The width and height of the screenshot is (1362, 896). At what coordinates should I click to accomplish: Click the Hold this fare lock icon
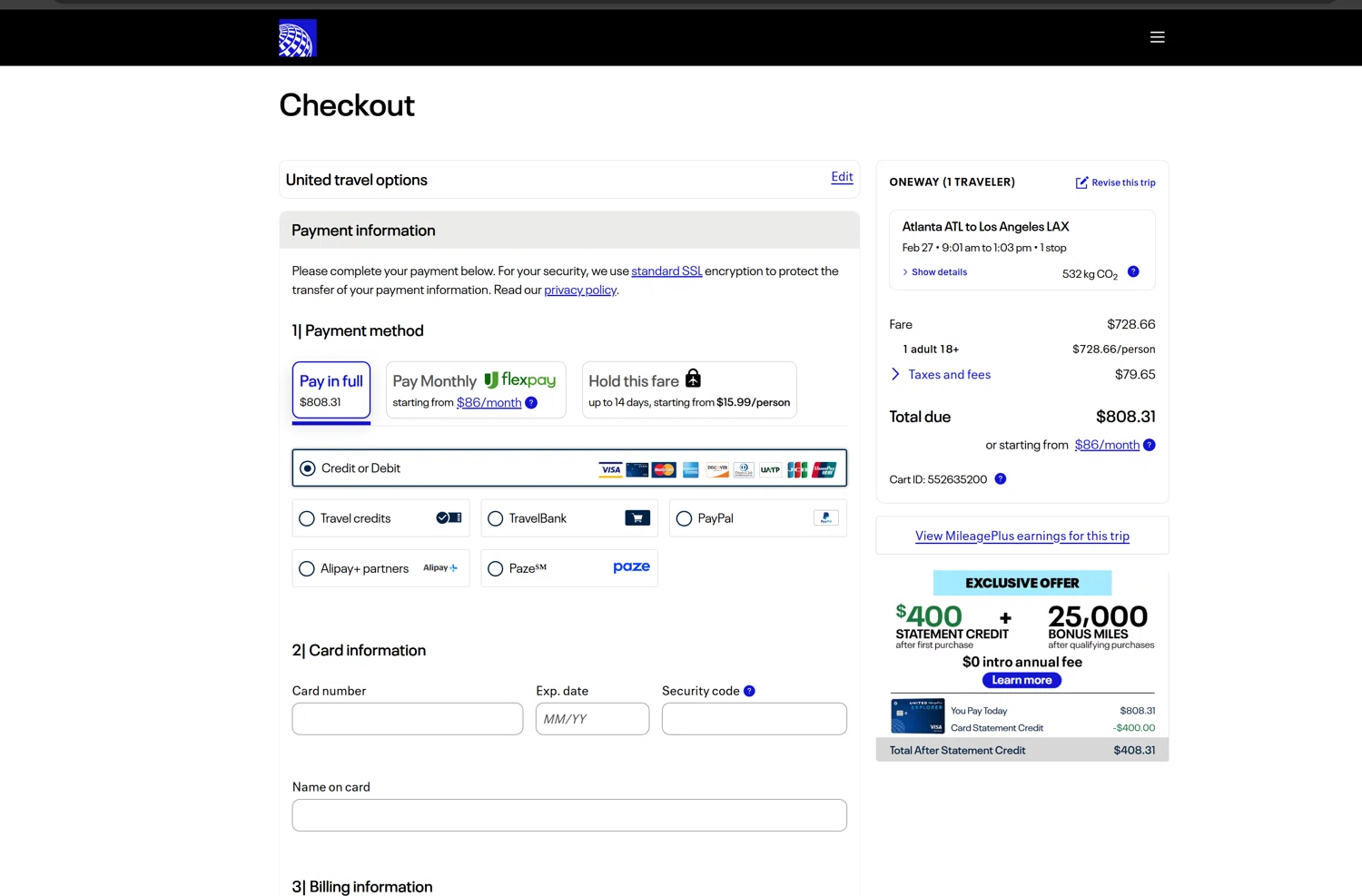click(x=694, y=378)
